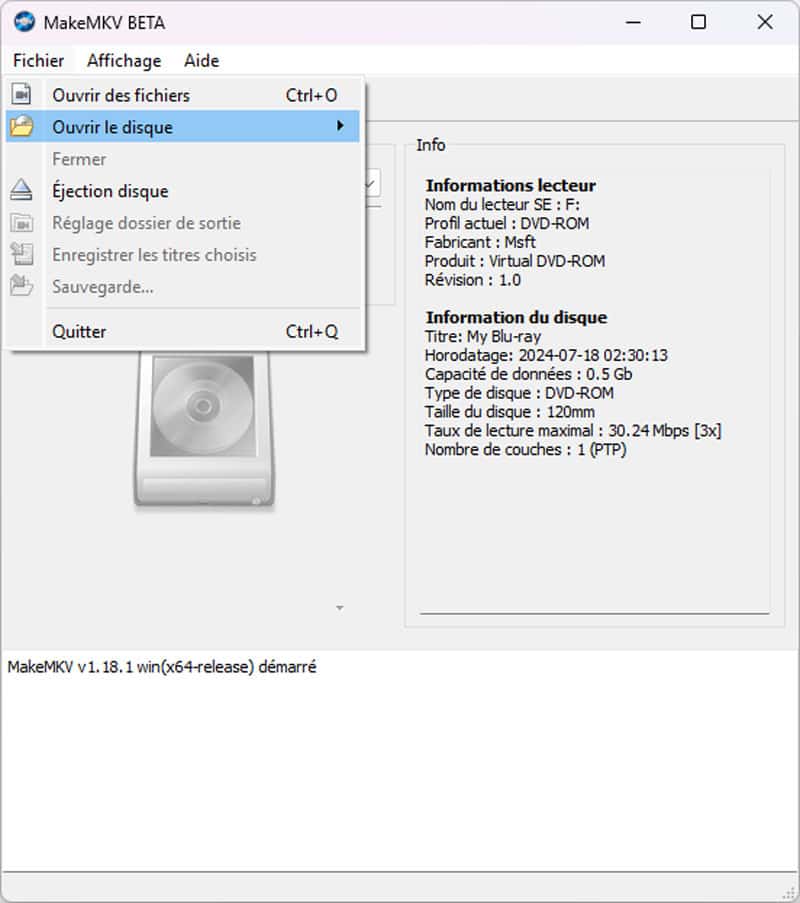Screen dimensions: 800x903
Task: Click 'Profil actuel : DVD-ROM' line
Action: (x=507, y=223)
